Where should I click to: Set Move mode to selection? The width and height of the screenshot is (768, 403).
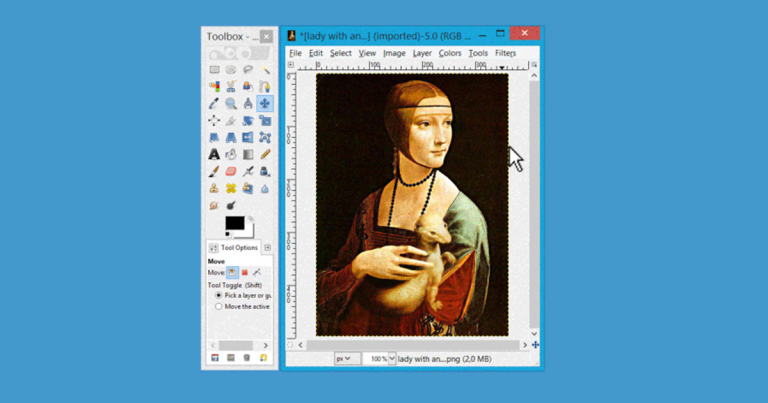(244, 273)
